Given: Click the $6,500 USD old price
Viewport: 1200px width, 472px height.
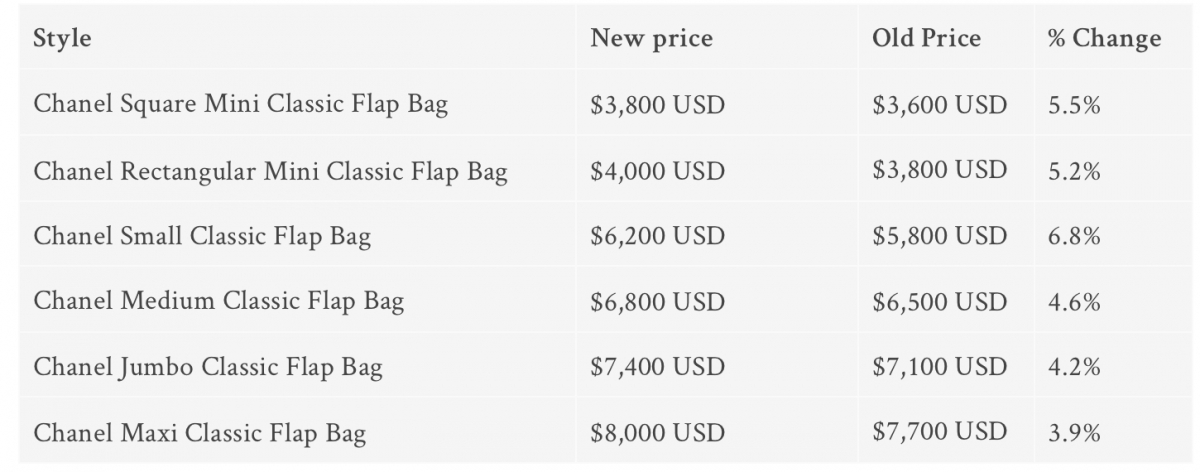Looking at the screenshot, I should 939,301.
